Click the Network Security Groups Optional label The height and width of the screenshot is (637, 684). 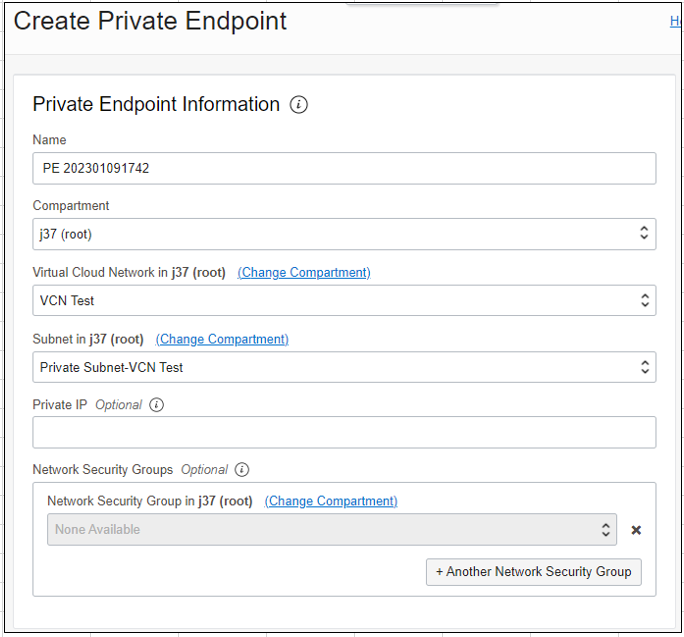[130, 469]
